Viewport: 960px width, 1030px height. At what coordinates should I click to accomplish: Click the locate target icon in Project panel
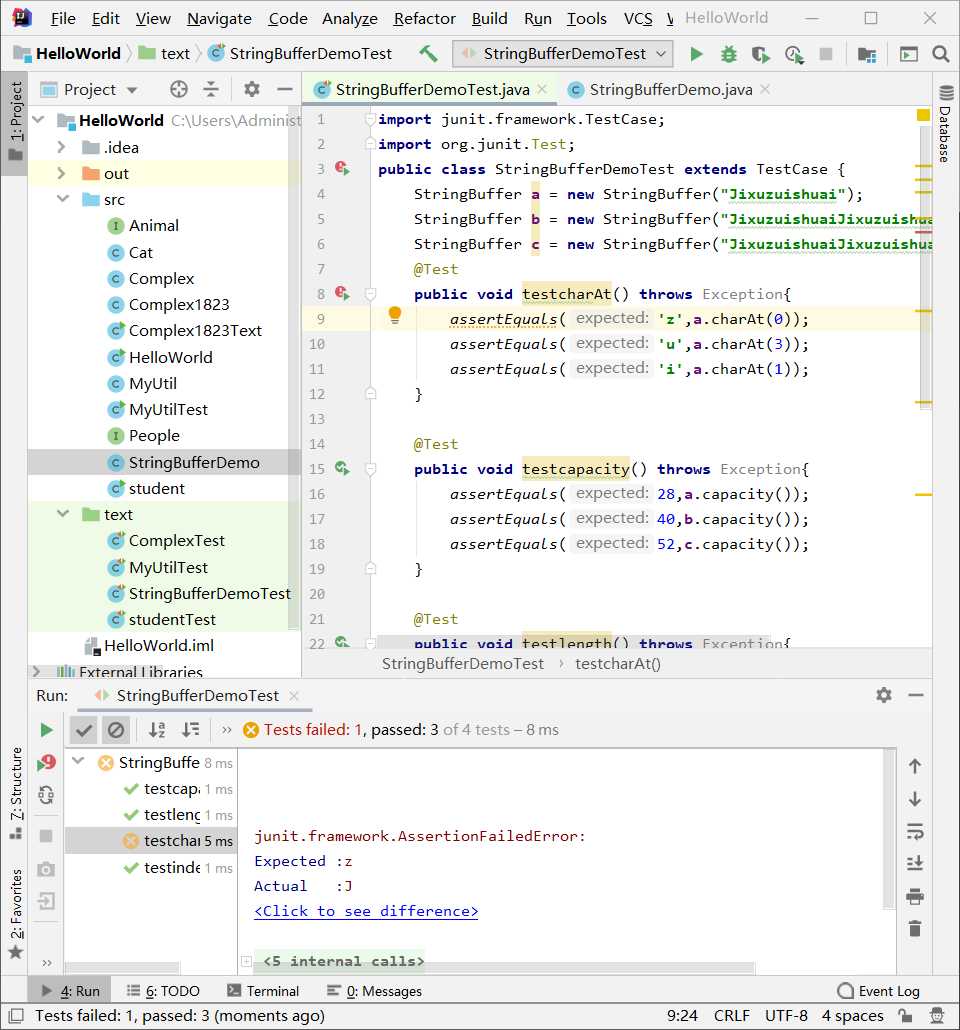[179, 89]
